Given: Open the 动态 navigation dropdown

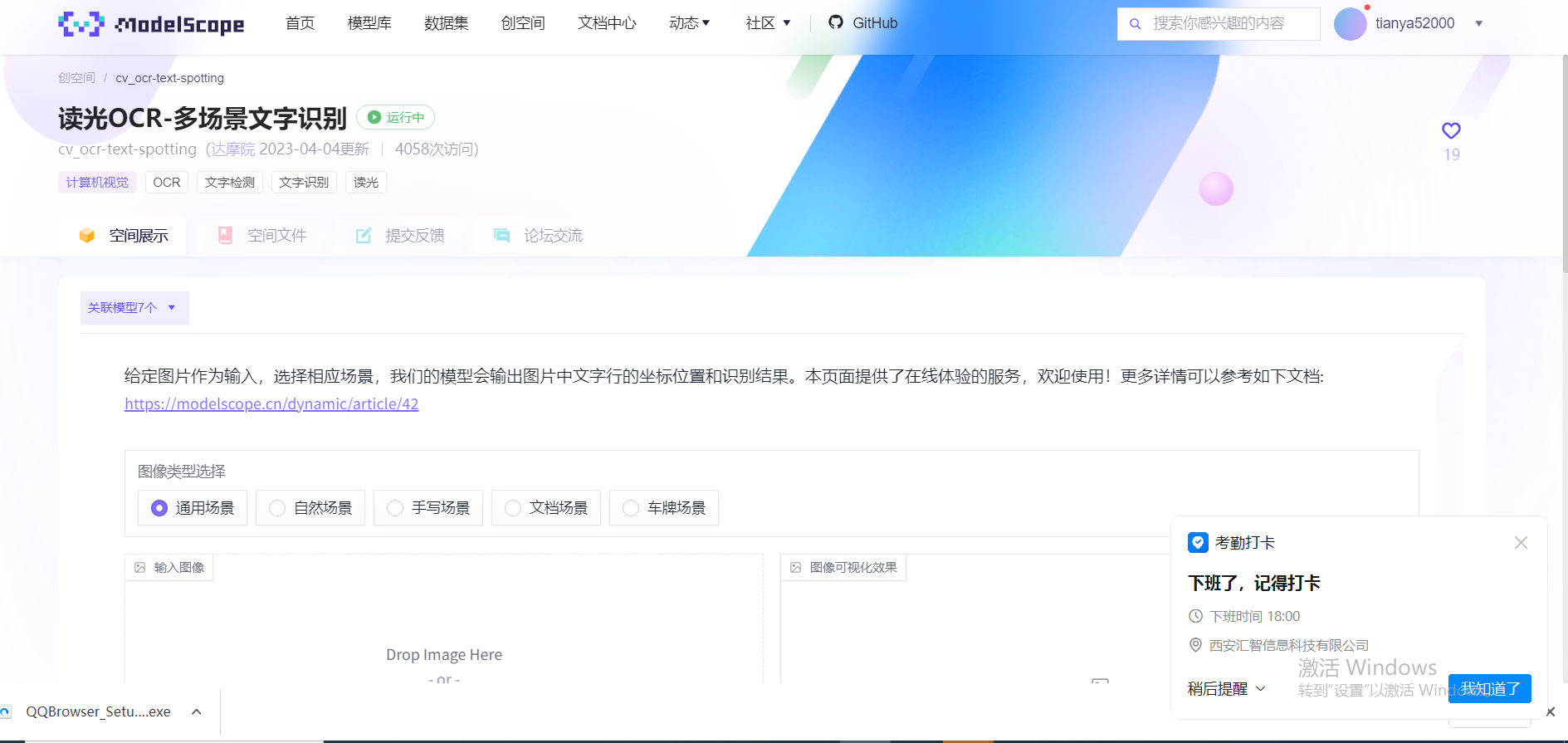Looking at the screenshot, I should tap(690, 23).
